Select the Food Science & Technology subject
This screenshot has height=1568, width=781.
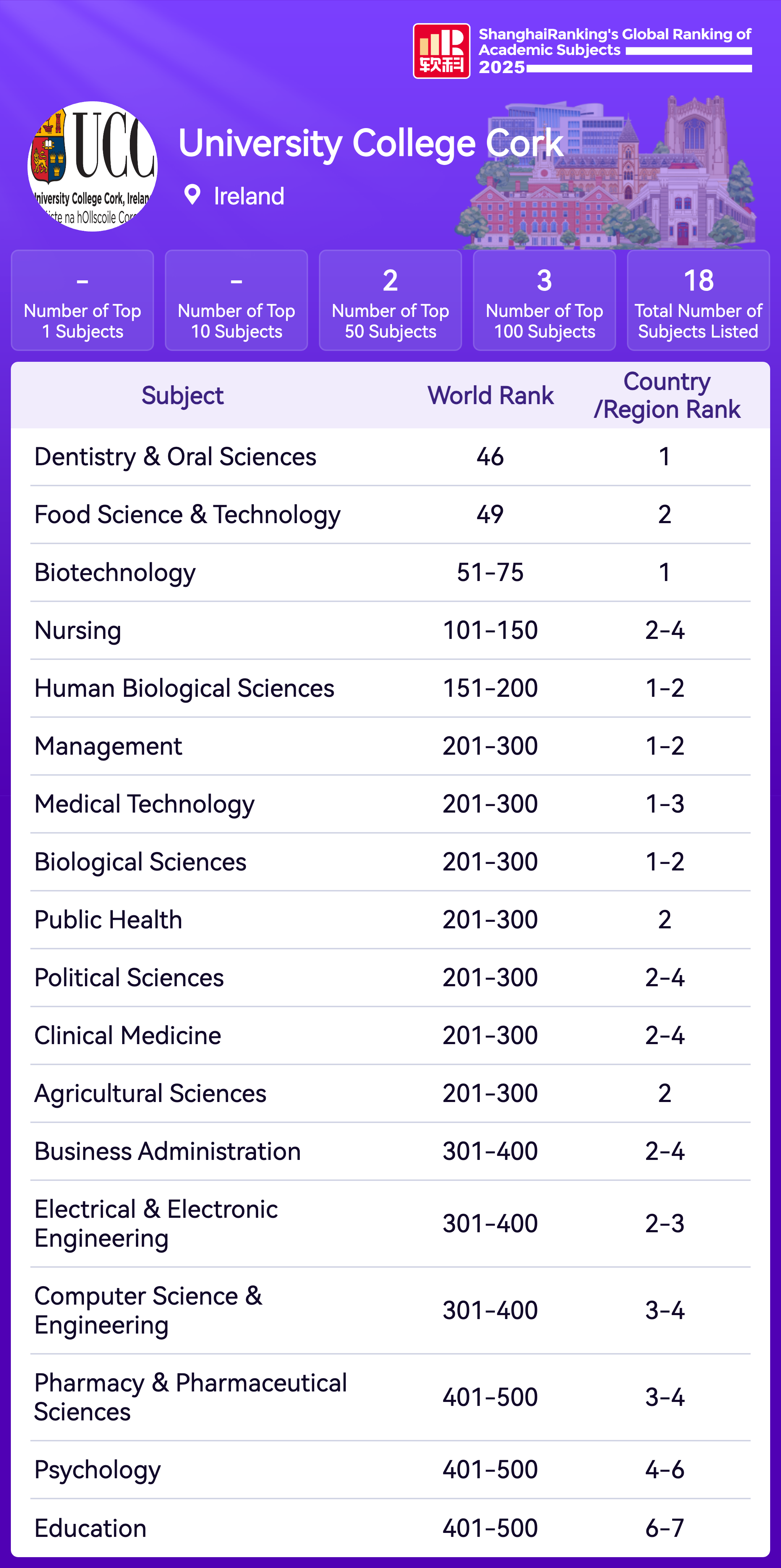pyautogui.click(x=187, y=515)
